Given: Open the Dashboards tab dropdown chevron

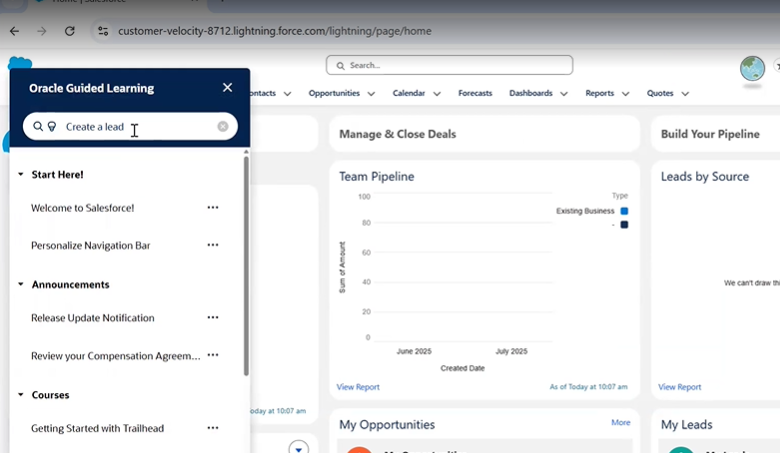Looking at the screenshot, I should pyautogui.click(x=564, y=93).
